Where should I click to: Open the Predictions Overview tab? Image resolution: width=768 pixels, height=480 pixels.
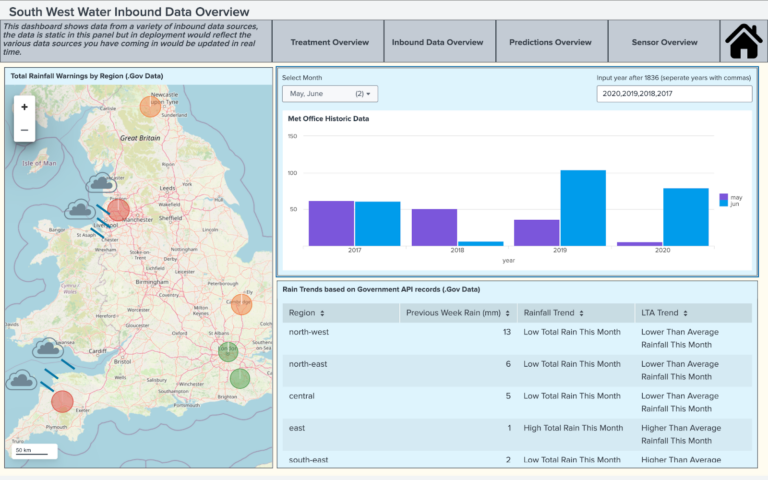(550, 42)
